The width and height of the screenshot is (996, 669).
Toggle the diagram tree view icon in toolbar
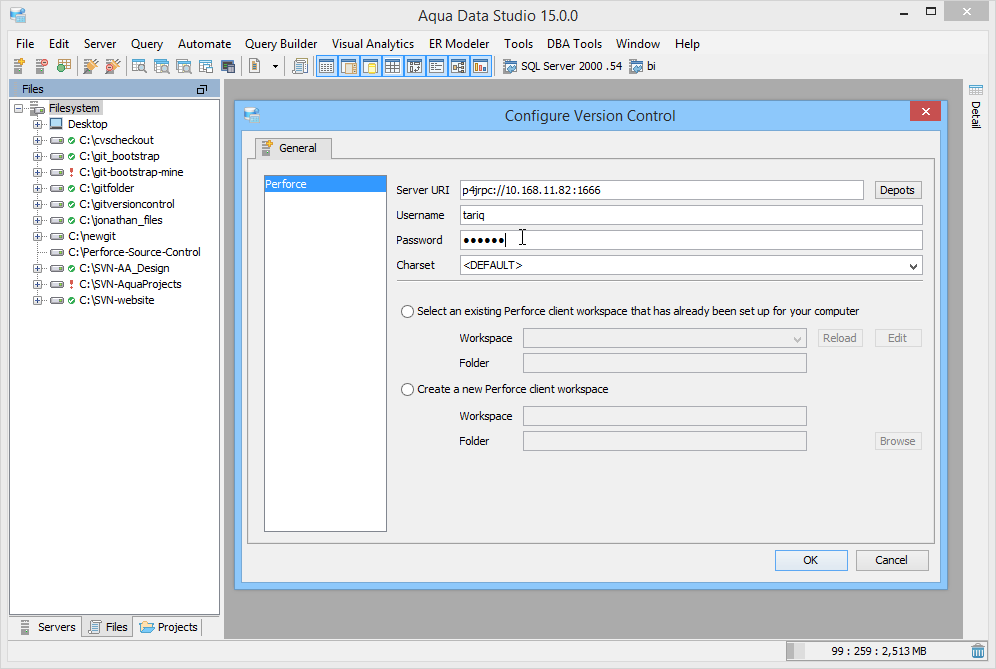pos(459,66)
